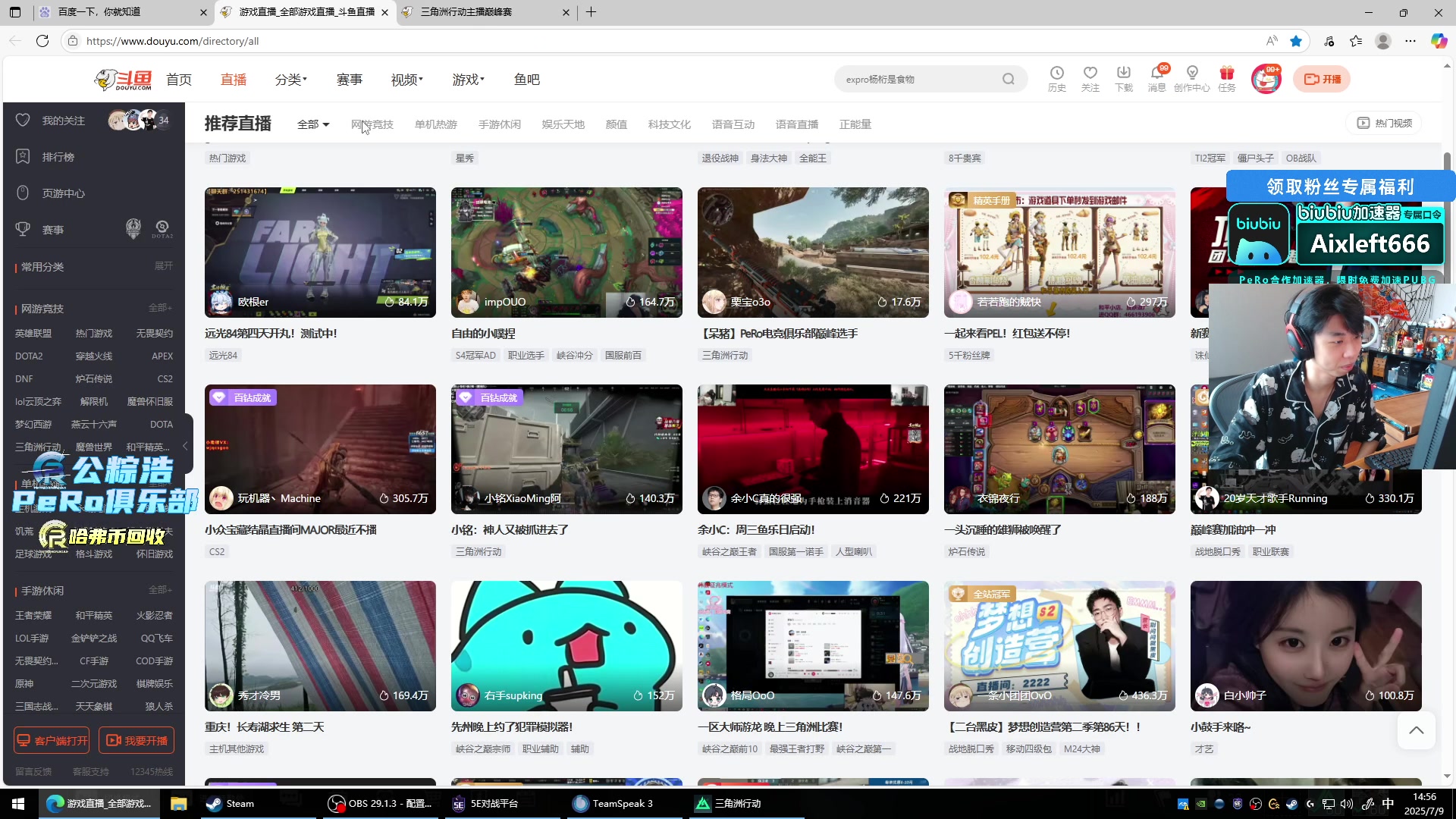Click the user avatar in the header

point(1266,79)
